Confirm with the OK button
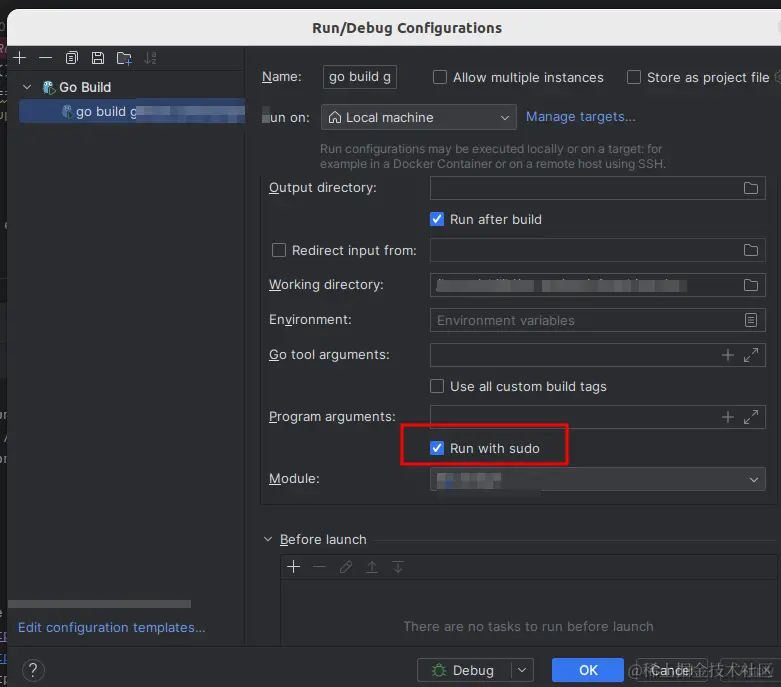The height and width of the screenshot is (687, 781). [x=588, y=670]
